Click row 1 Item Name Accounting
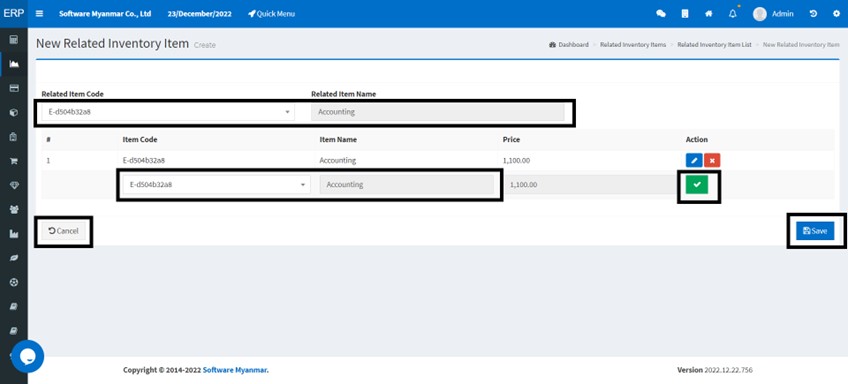This screenshot has width=848, height=384. pyautogui.click(x=337, y=161)
